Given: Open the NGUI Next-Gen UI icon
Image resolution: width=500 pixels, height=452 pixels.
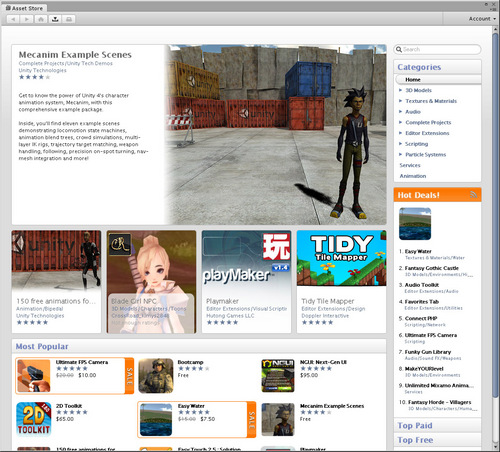Looking at the screenshot, I should [x=278, y=376].
